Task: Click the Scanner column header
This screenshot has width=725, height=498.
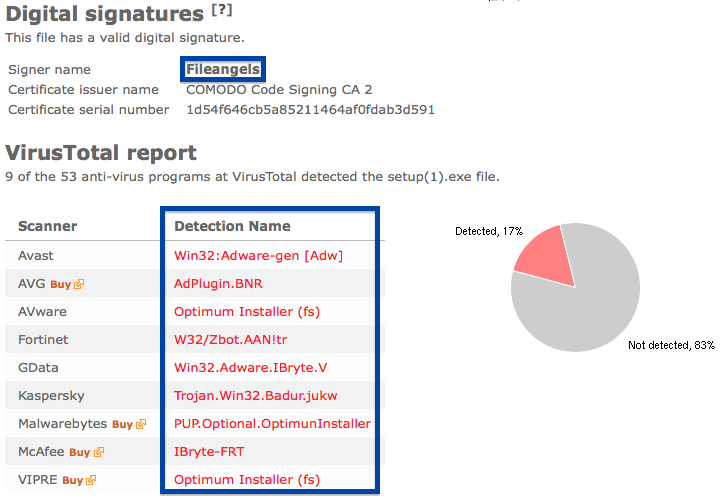Action: tap(48, 226)
